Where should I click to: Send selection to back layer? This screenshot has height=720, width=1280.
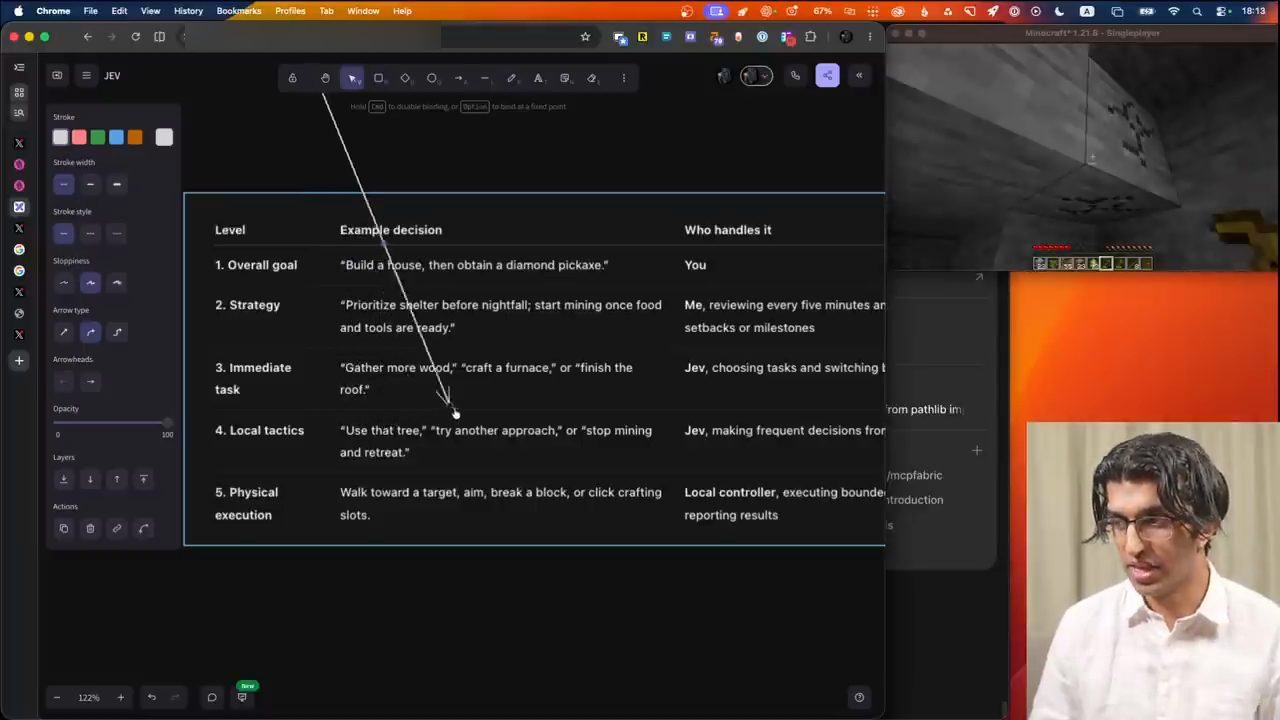tap(64, 479)
